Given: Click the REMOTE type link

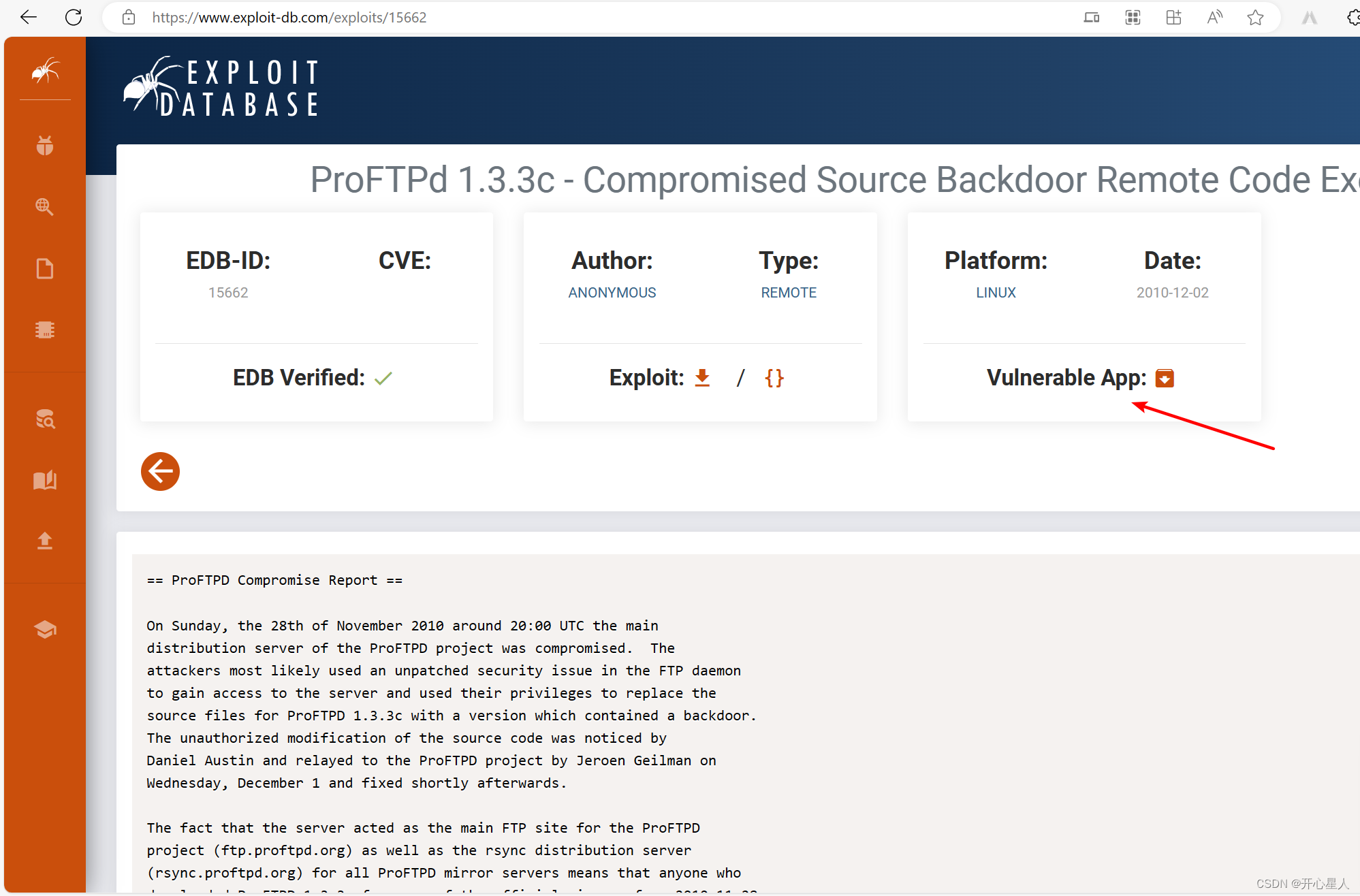Looking at the screenshot, I should pos(788,293).
